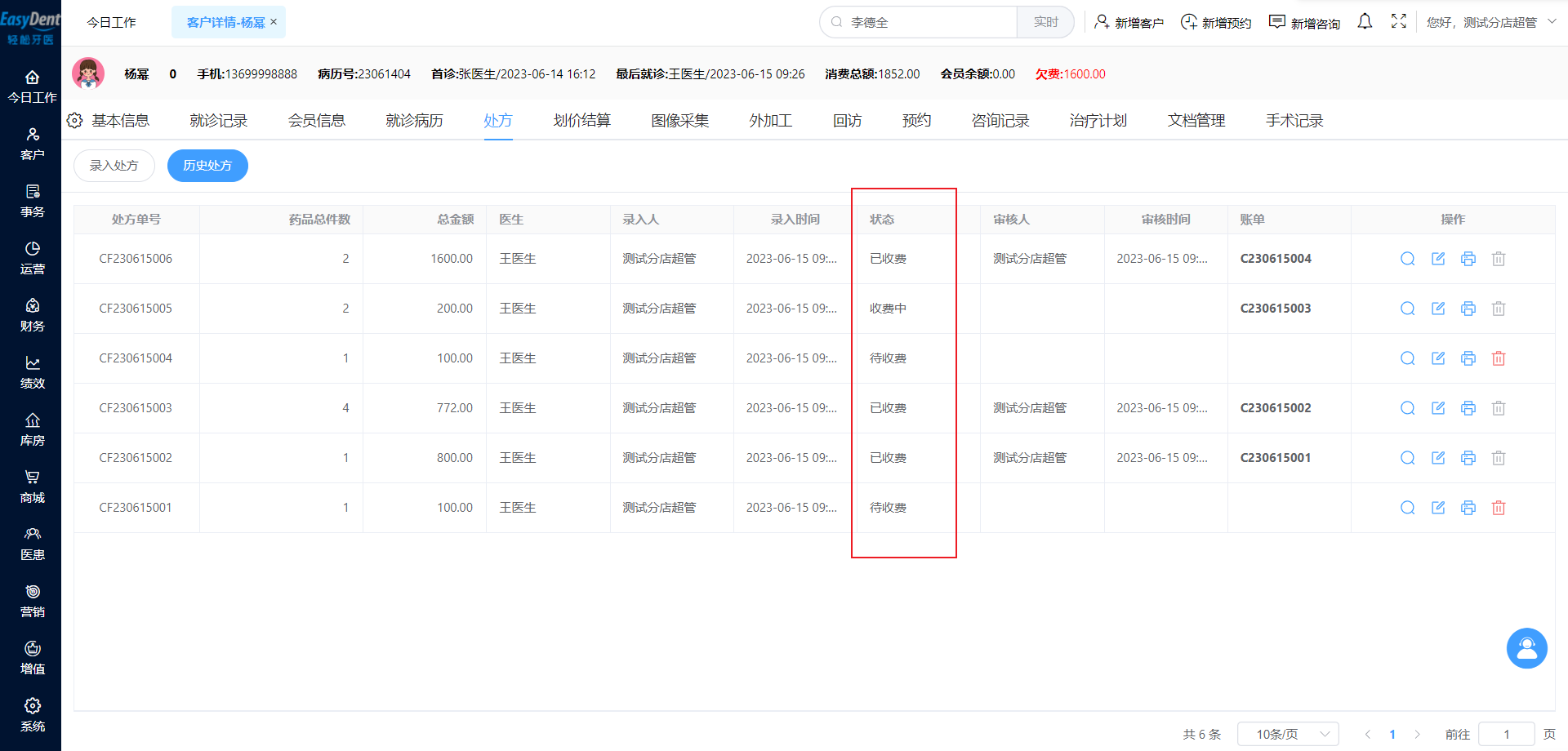Focus the customer search field containing 李德全

coord(919,22)
